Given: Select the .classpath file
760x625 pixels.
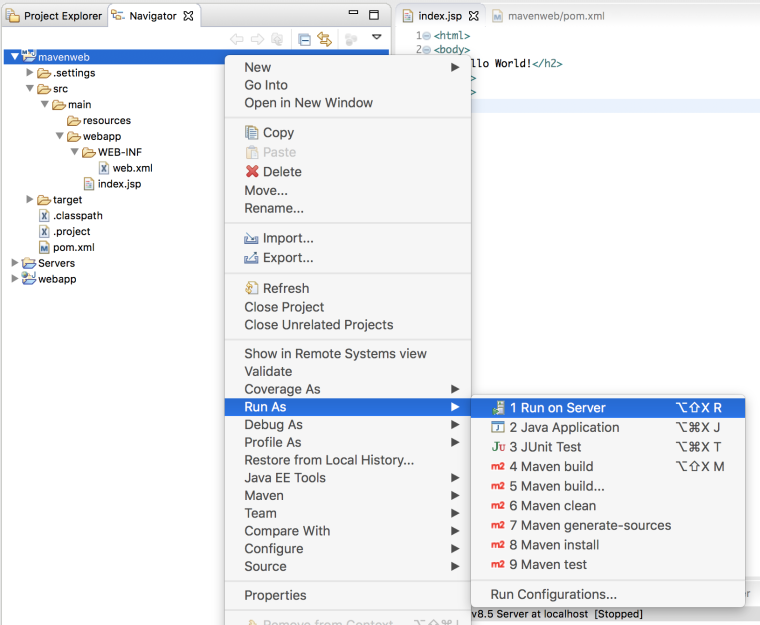Looking at the screenshot, I should tap(71, 215).
